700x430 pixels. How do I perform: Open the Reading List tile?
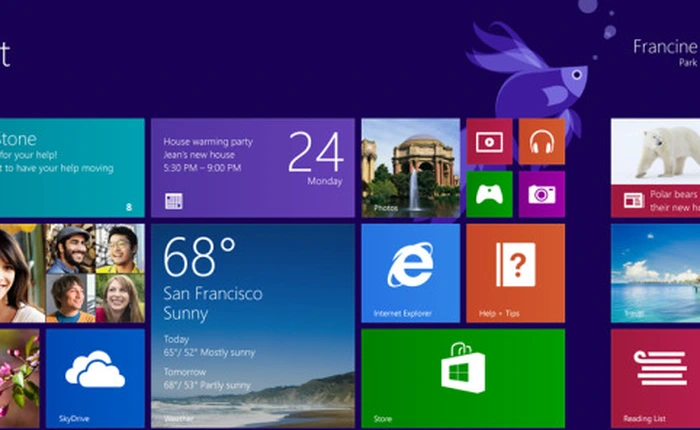point(655,377)
